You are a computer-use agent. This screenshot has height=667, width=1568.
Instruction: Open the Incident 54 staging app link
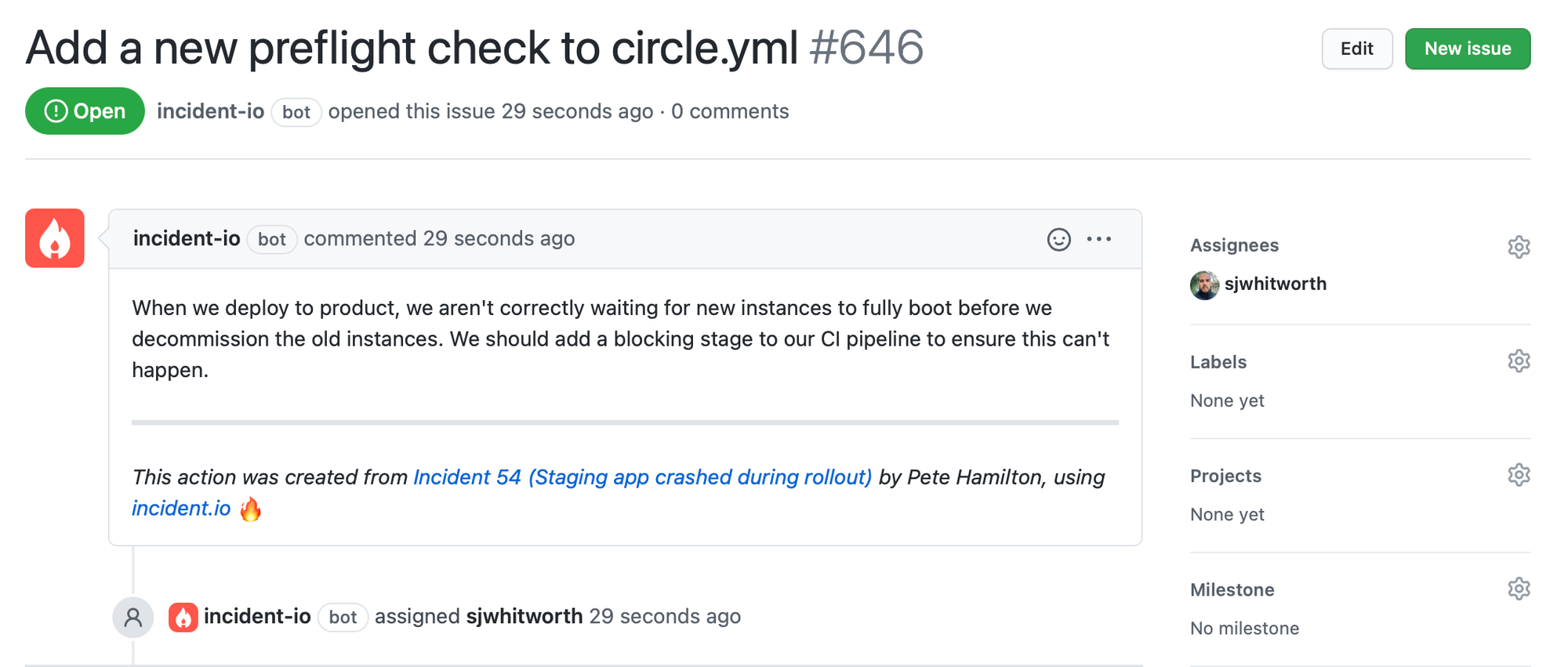click(x=642, y=477)
